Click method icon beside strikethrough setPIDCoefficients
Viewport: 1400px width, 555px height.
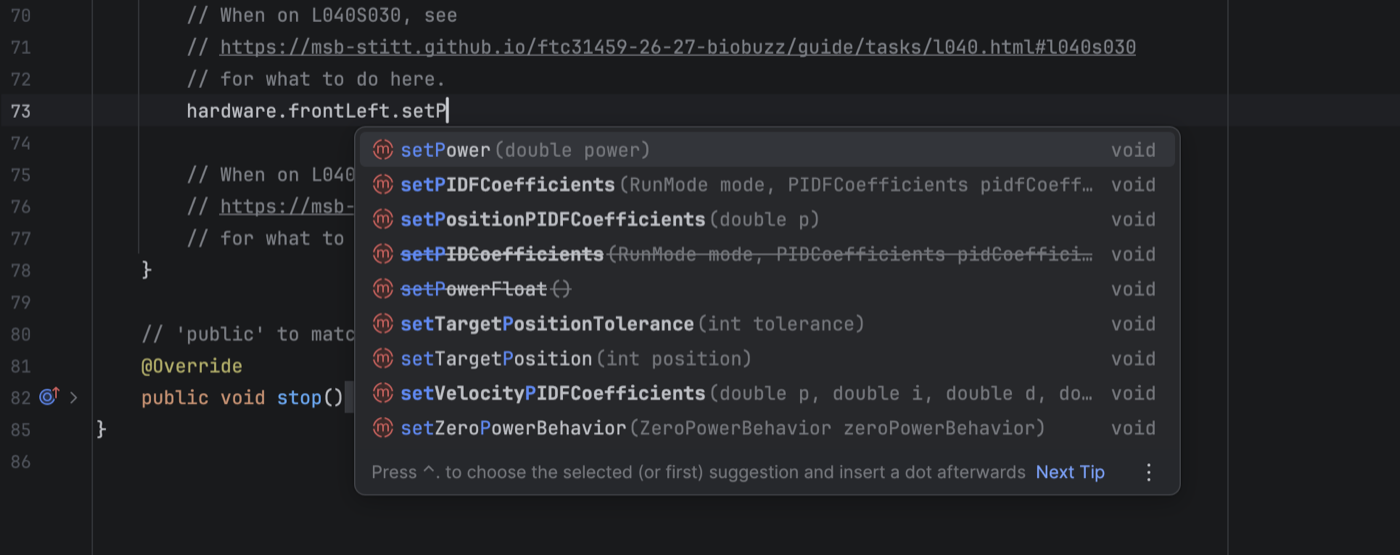click(x=382, y=255)
